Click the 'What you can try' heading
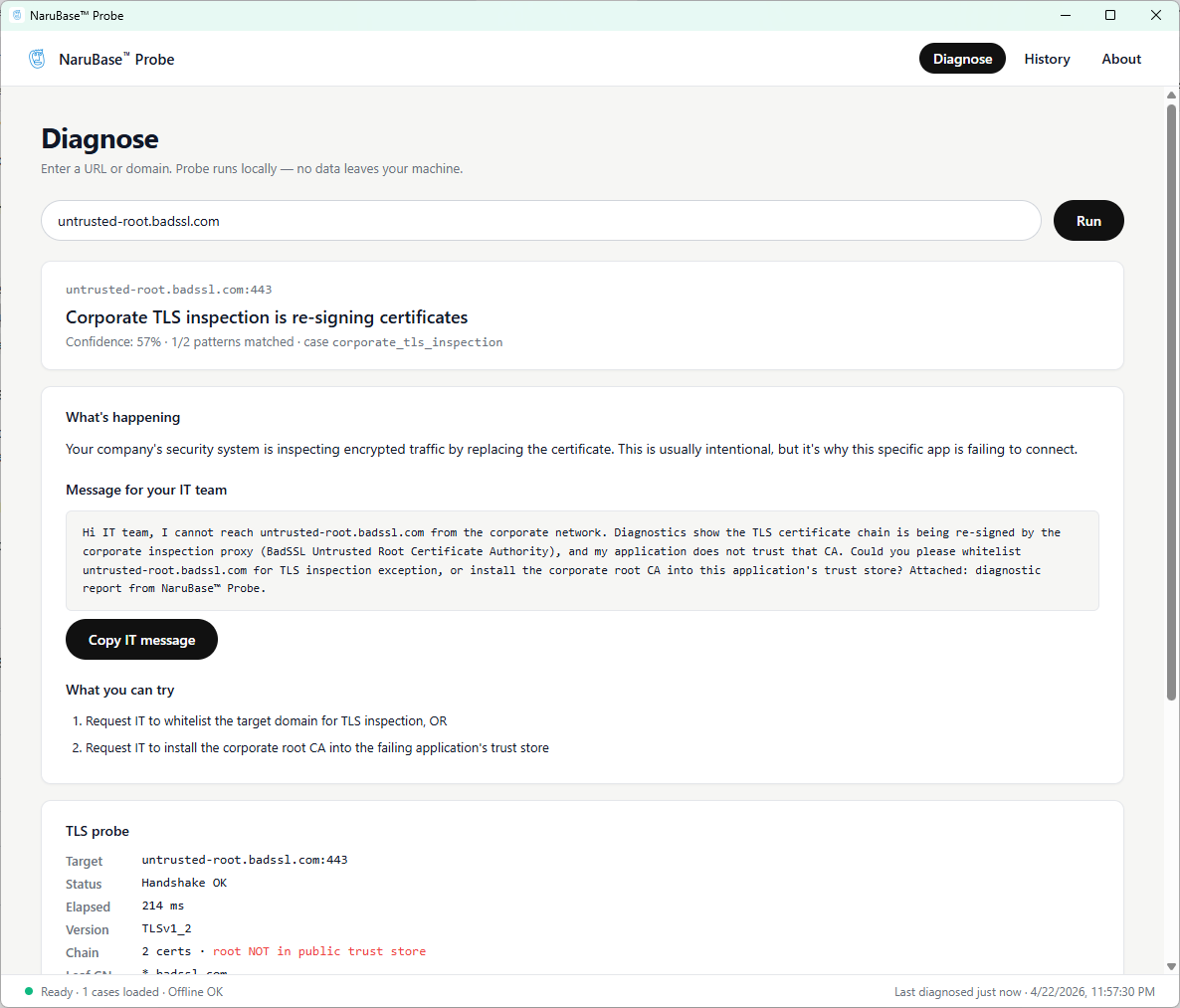This screenshot has width=1180, height=1008. click(119, 690)
